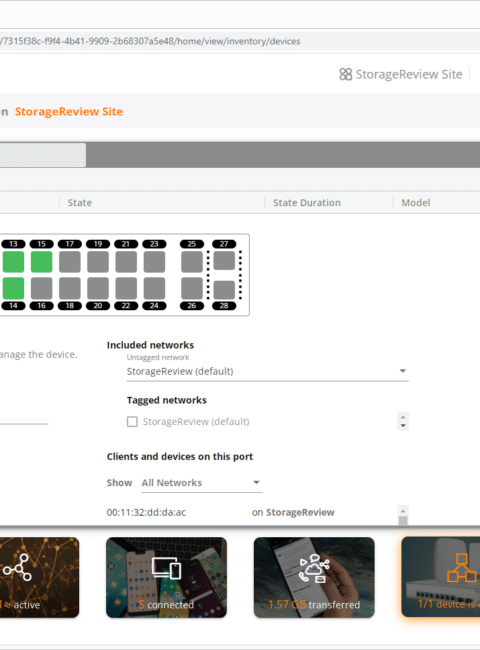Select switch port 24
Screen dimensions: 480x650
click(154, 288)
